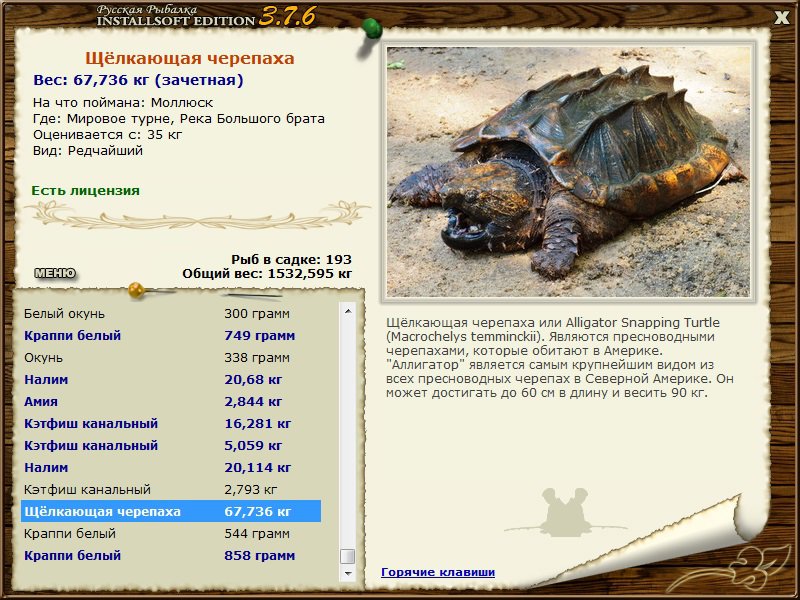Open the Горячие клавиши link
This screenshot has width=800, height=600.
[438, 572]
